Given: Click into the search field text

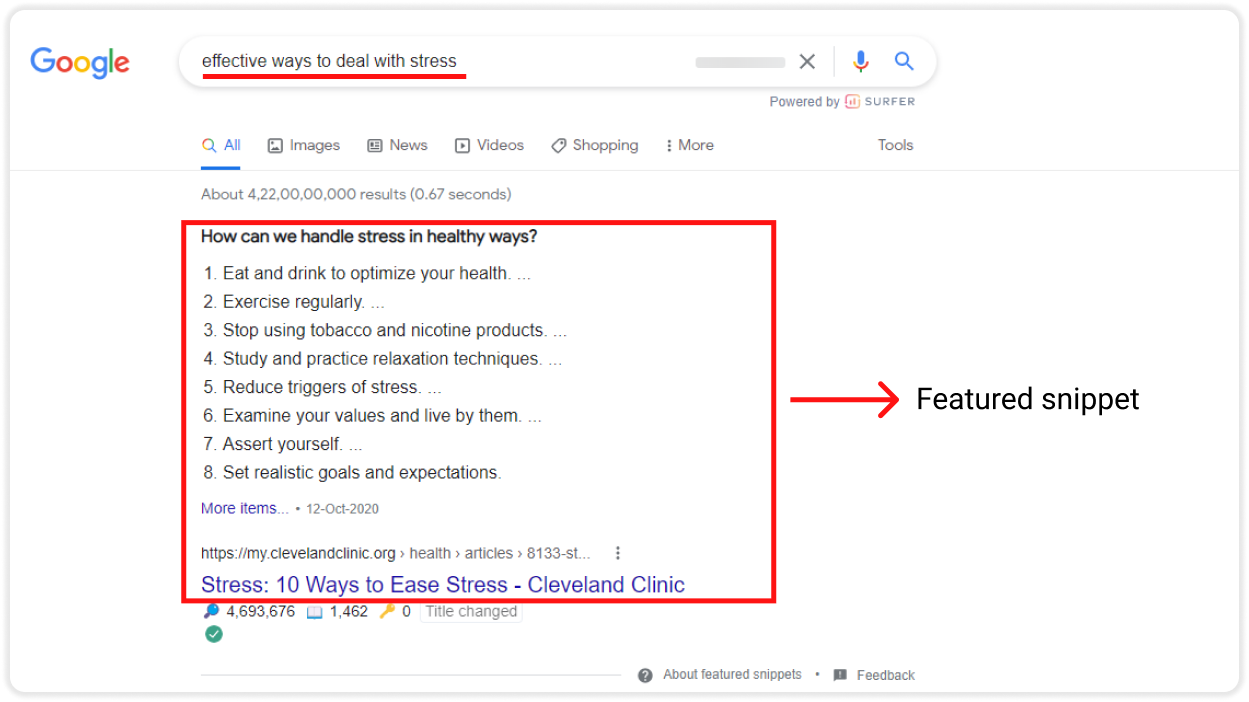Looking at the screenshot, I should 329,61.
